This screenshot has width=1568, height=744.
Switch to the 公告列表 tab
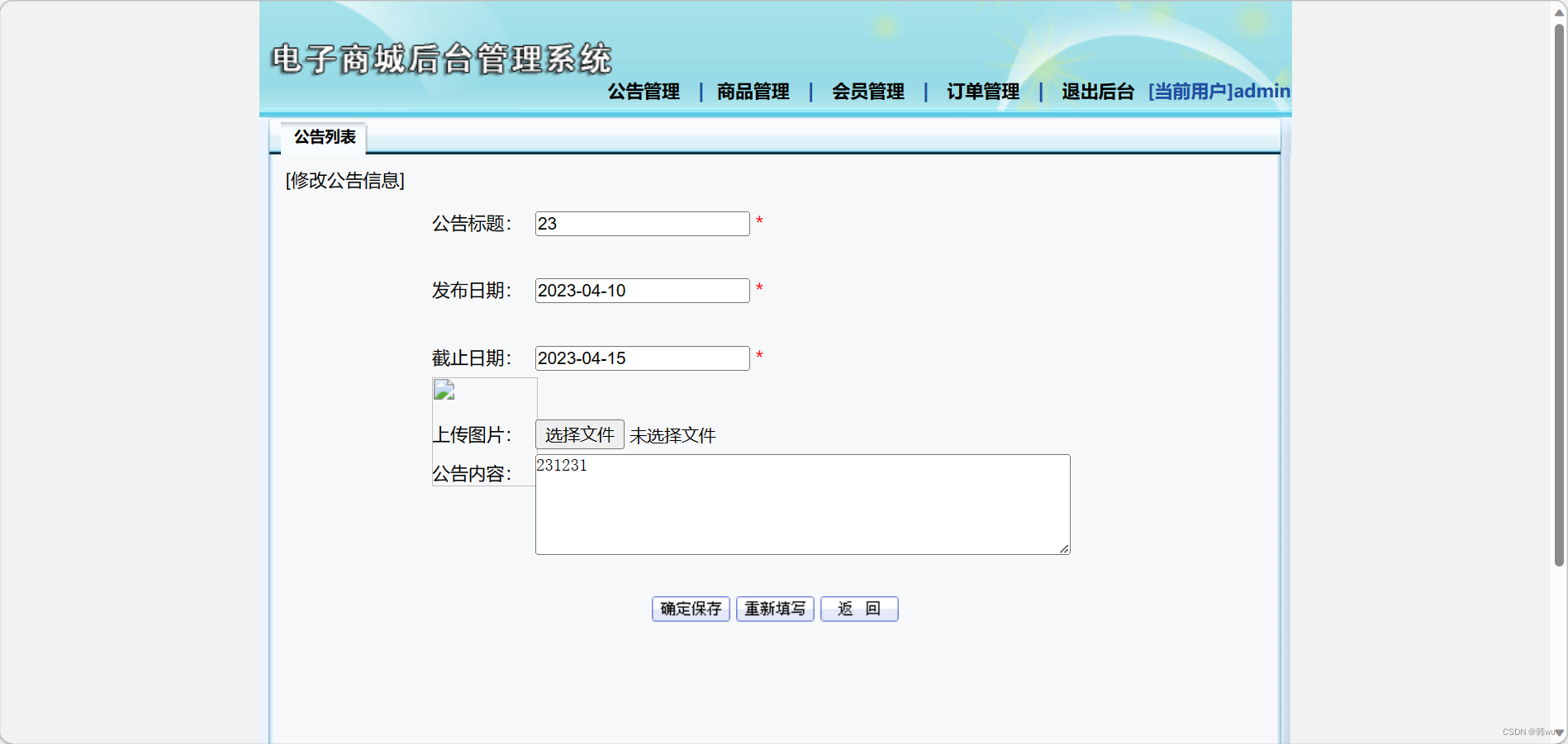coord(324,137)
